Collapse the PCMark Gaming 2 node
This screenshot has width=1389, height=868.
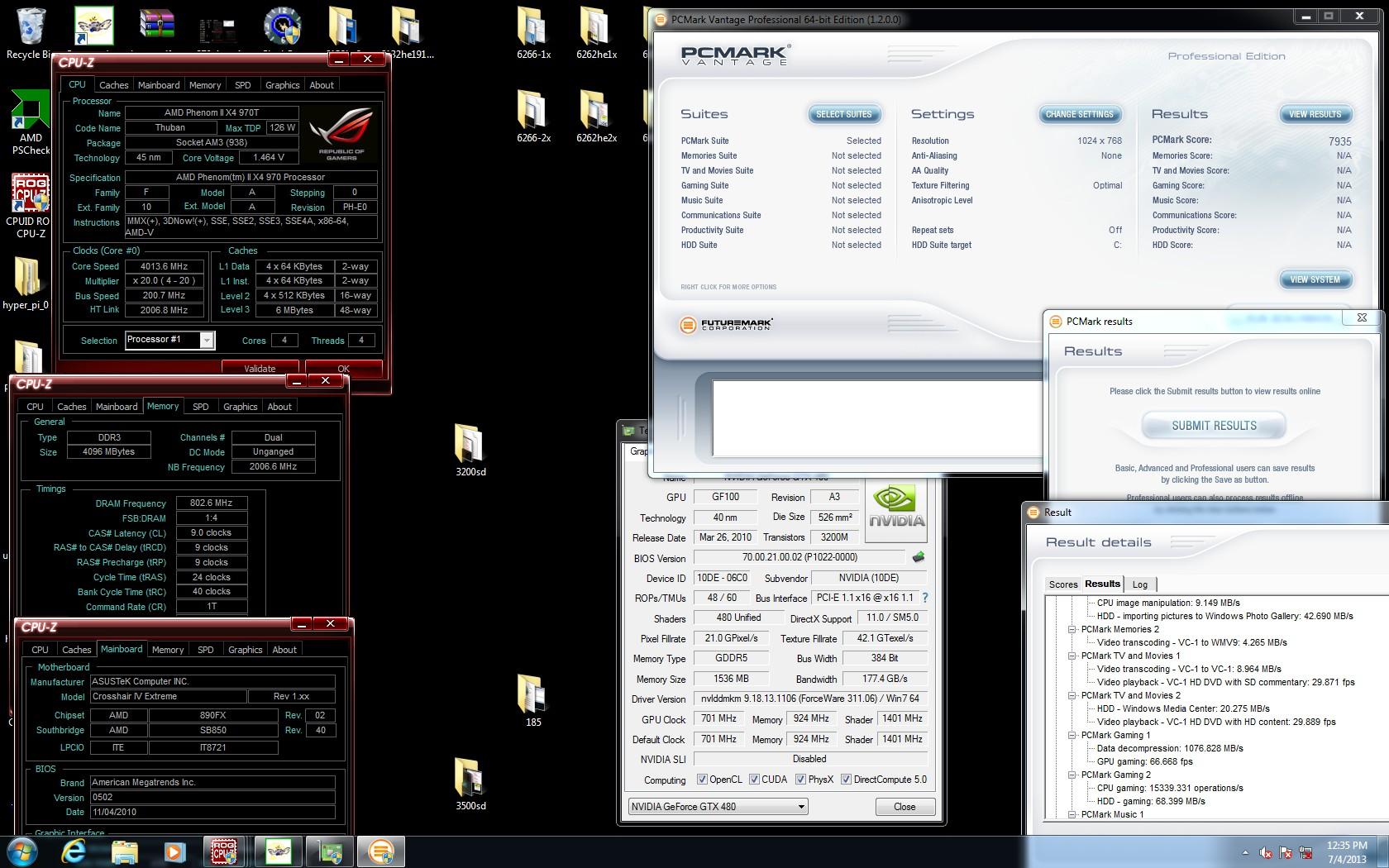[x=1072, y=775]
